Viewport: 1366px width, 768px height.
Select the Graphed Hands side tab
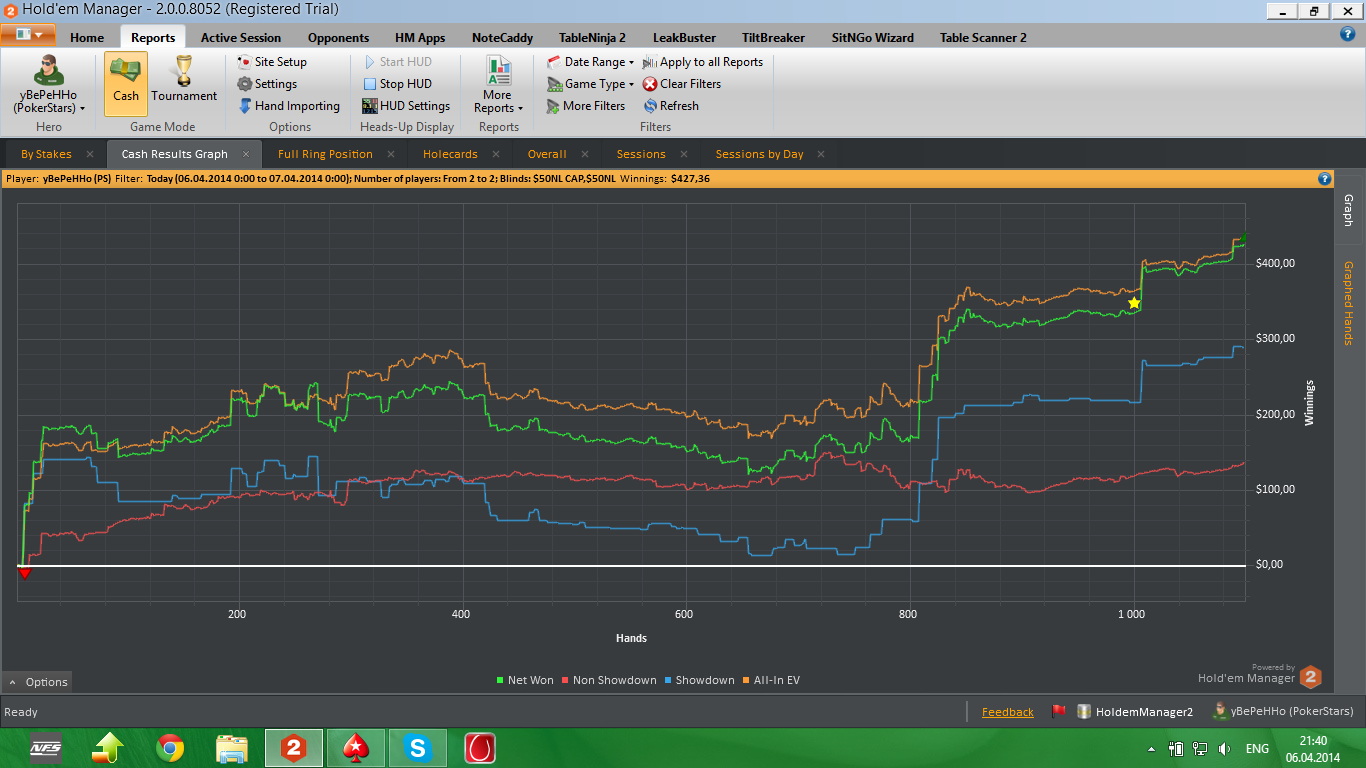[x=1347, y=303]
